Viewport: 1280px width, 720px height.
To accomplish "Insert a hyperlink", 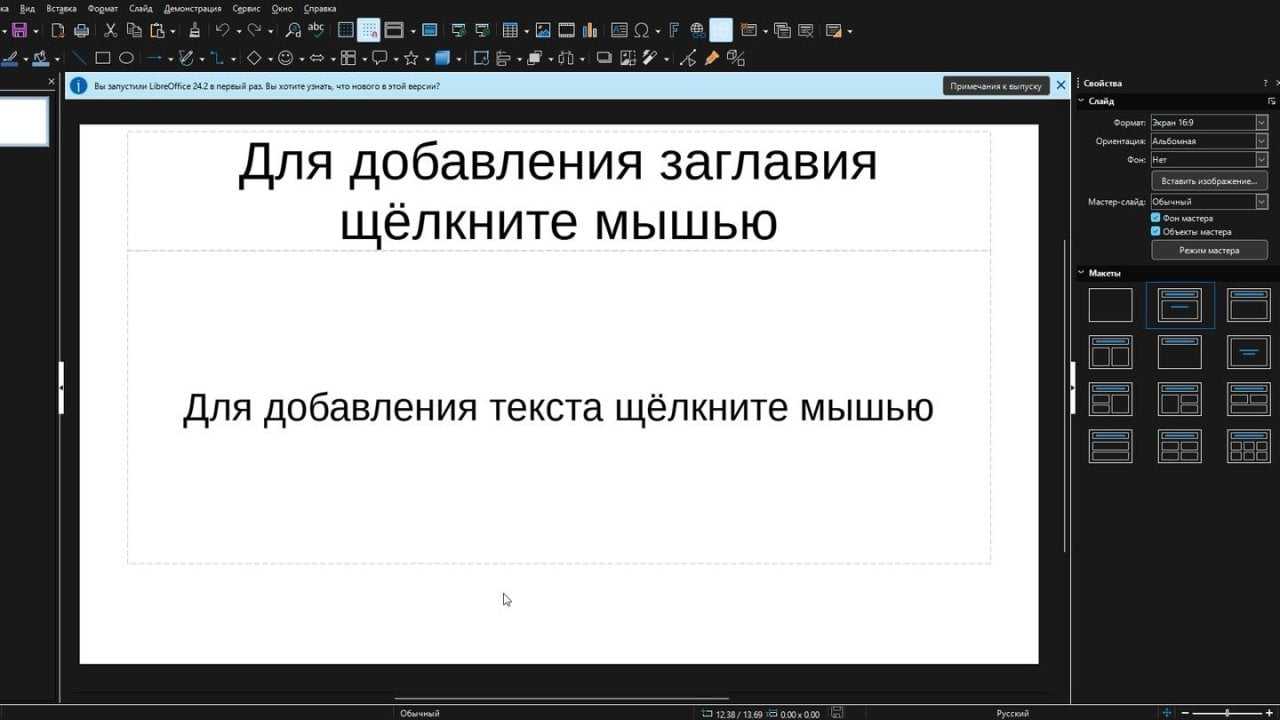I will pyautogui.click(x=697, y=30).
